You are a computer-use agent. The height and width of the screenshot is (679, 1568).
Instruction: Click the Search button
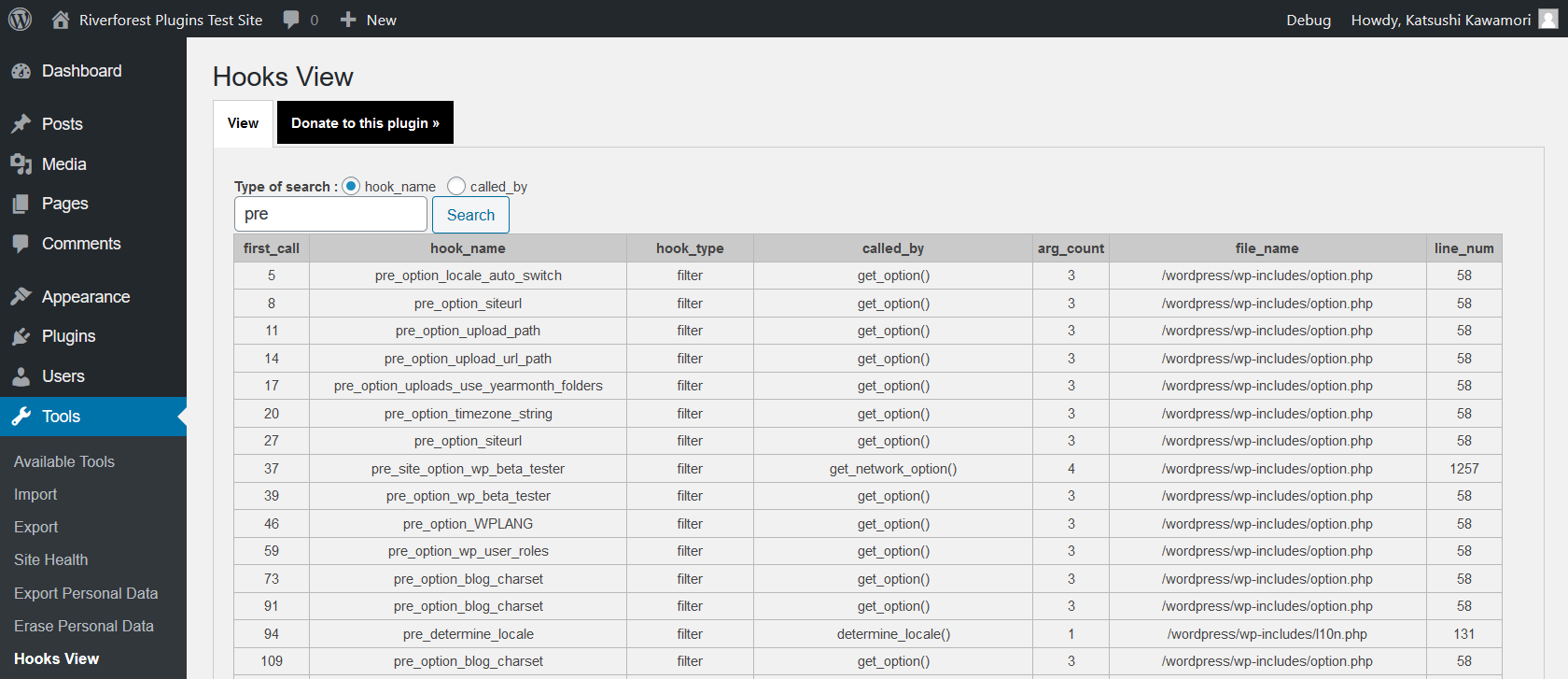click(470, 215)
